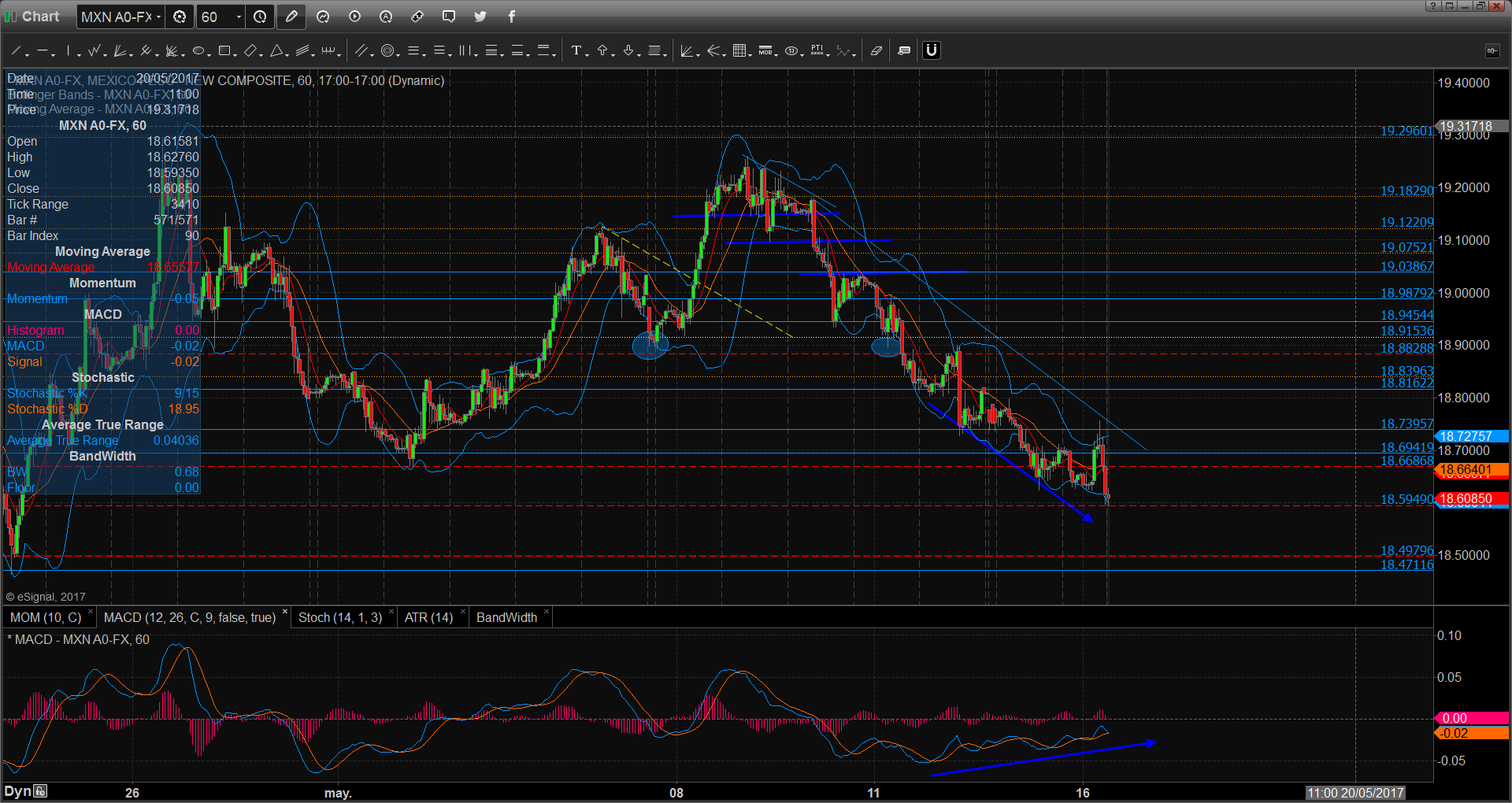Expand the Fibonacci Circle options arrow
The height and width of the screenshot is (803, 1512).
[x=398, y=54]
